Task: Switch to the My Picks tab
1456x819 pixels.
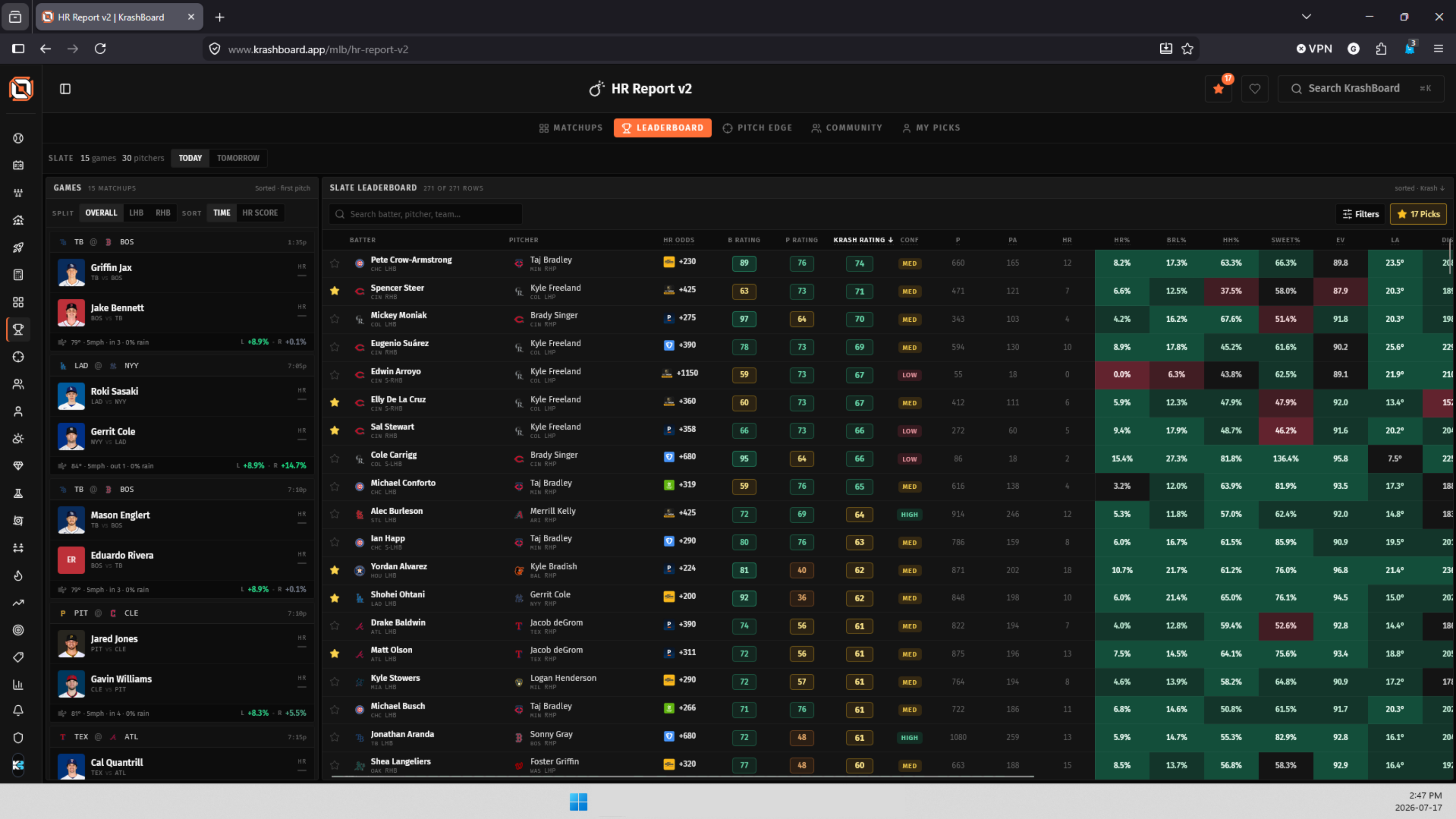Action: tap(931, 128)
